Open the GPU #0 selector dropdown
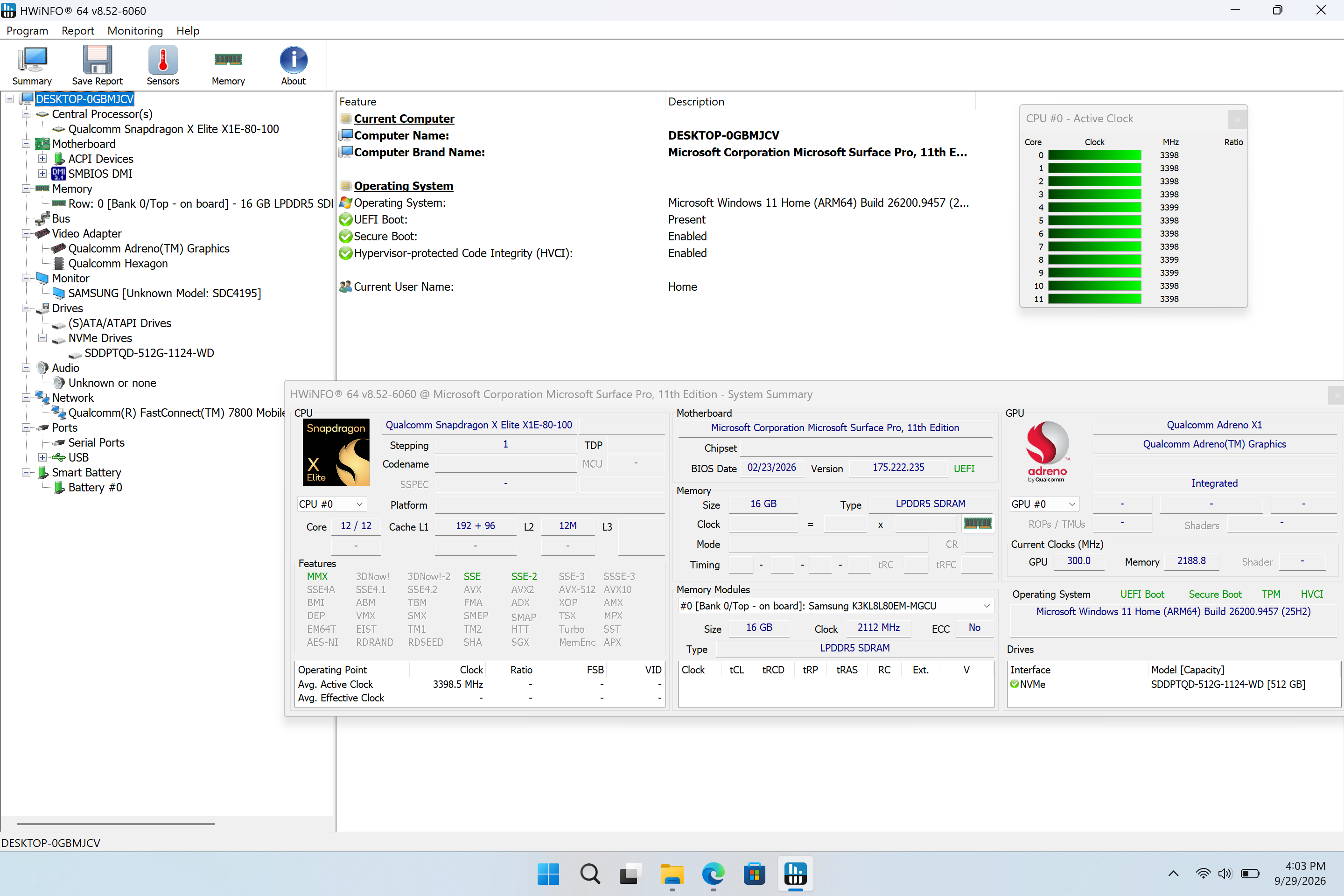 coord(1044,504)
